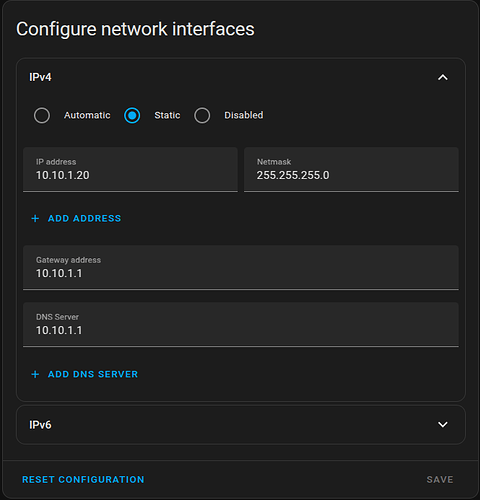Viewport: 480px width, 500px height.
Task: Select the Disabled radio button
Action: click(202, 115)
